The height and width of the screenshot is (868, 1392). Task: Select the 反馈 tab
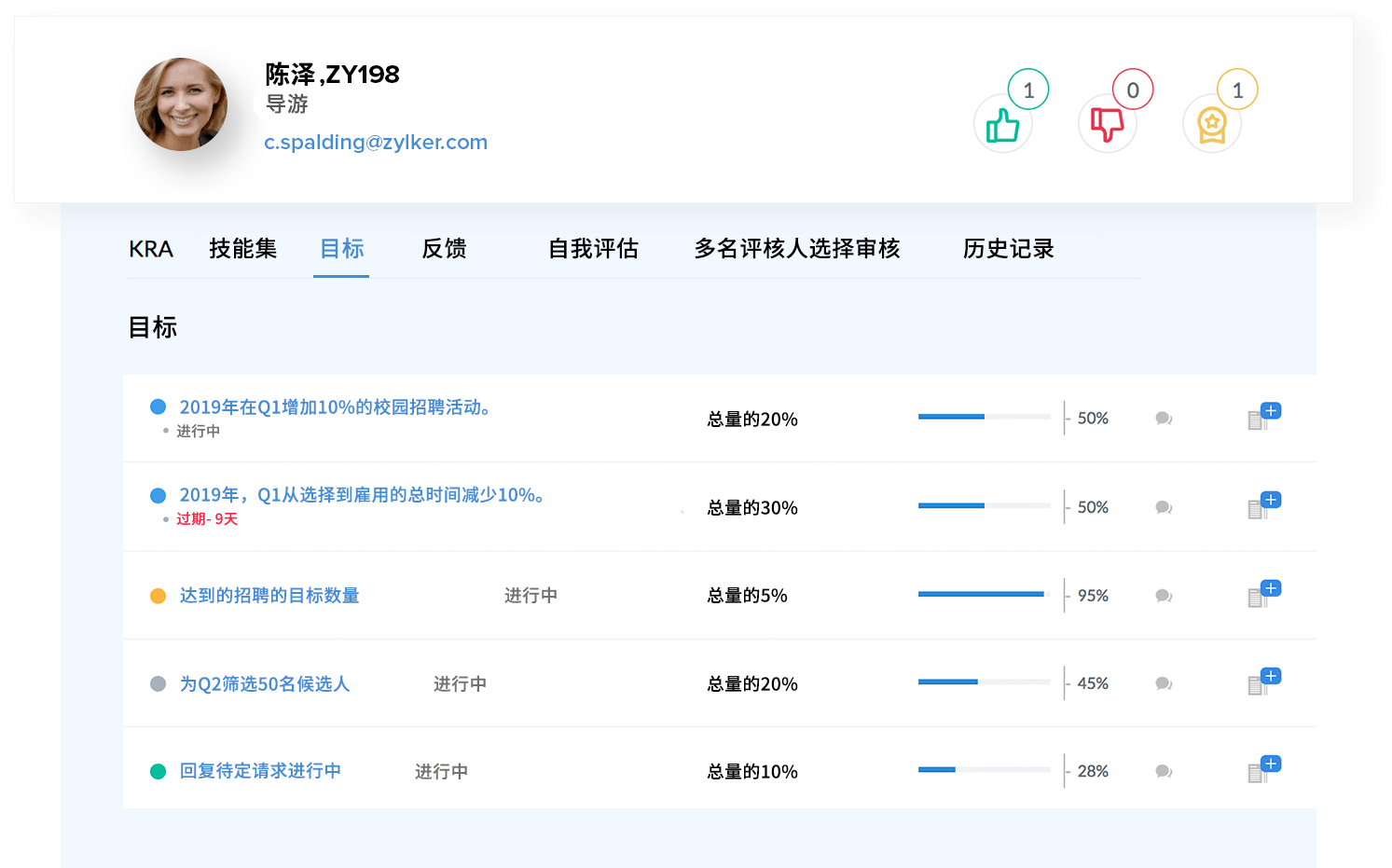tap(444, 249)
